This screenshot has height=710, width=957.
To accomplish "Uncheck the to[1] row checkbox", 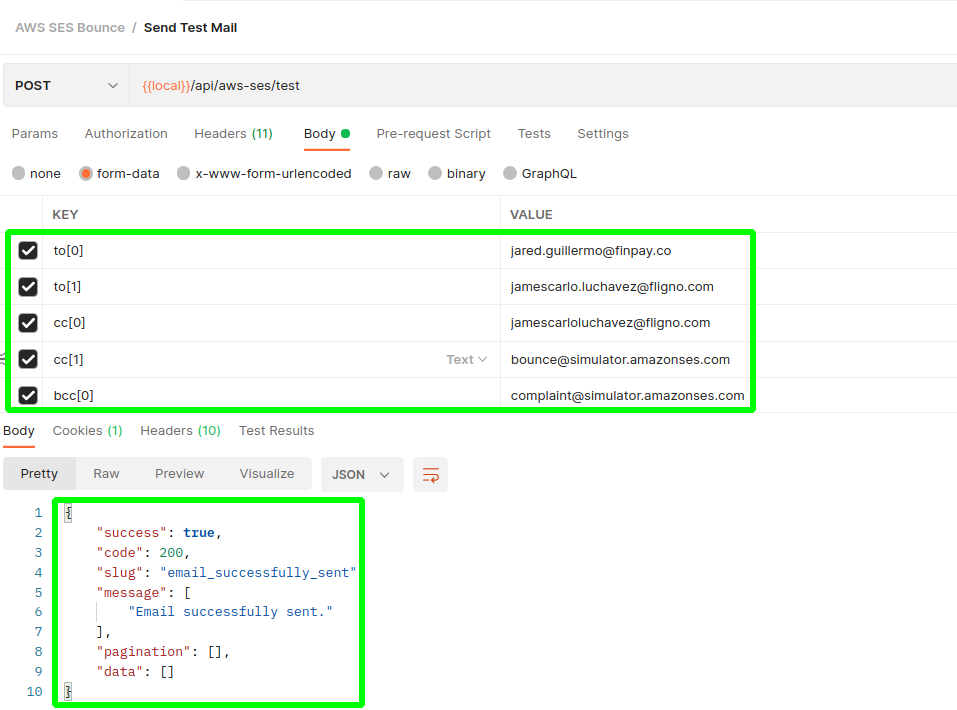I will point(28,287).
